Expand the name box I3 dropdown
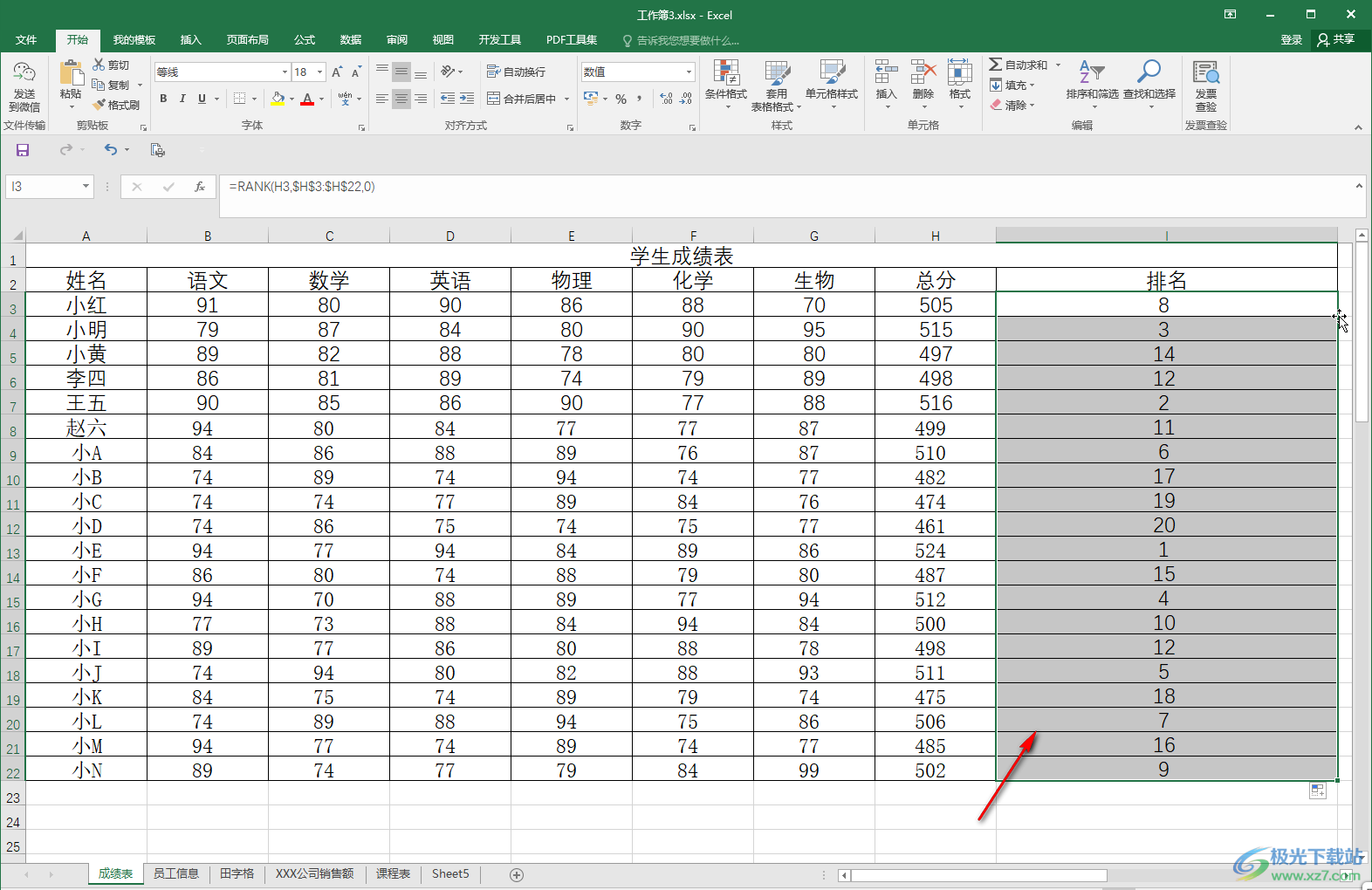The height and width of the screenshot is (890, 1372). (x=86, y=186)
